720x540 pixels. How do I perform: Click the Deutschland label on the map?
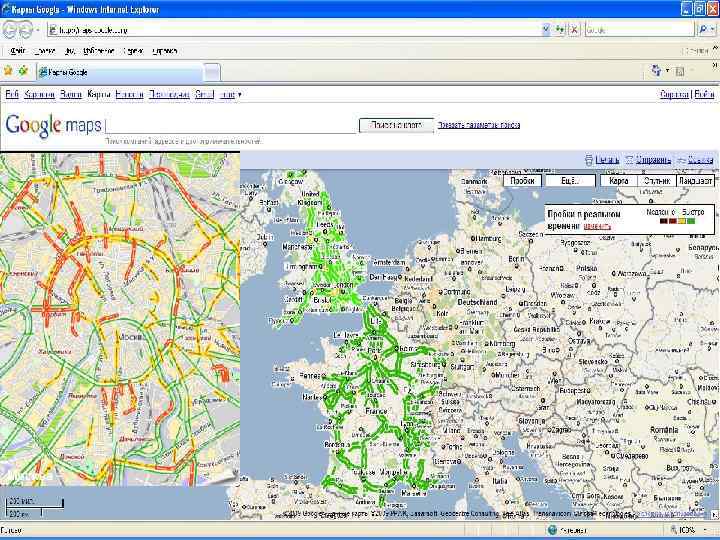click(478, 302)
